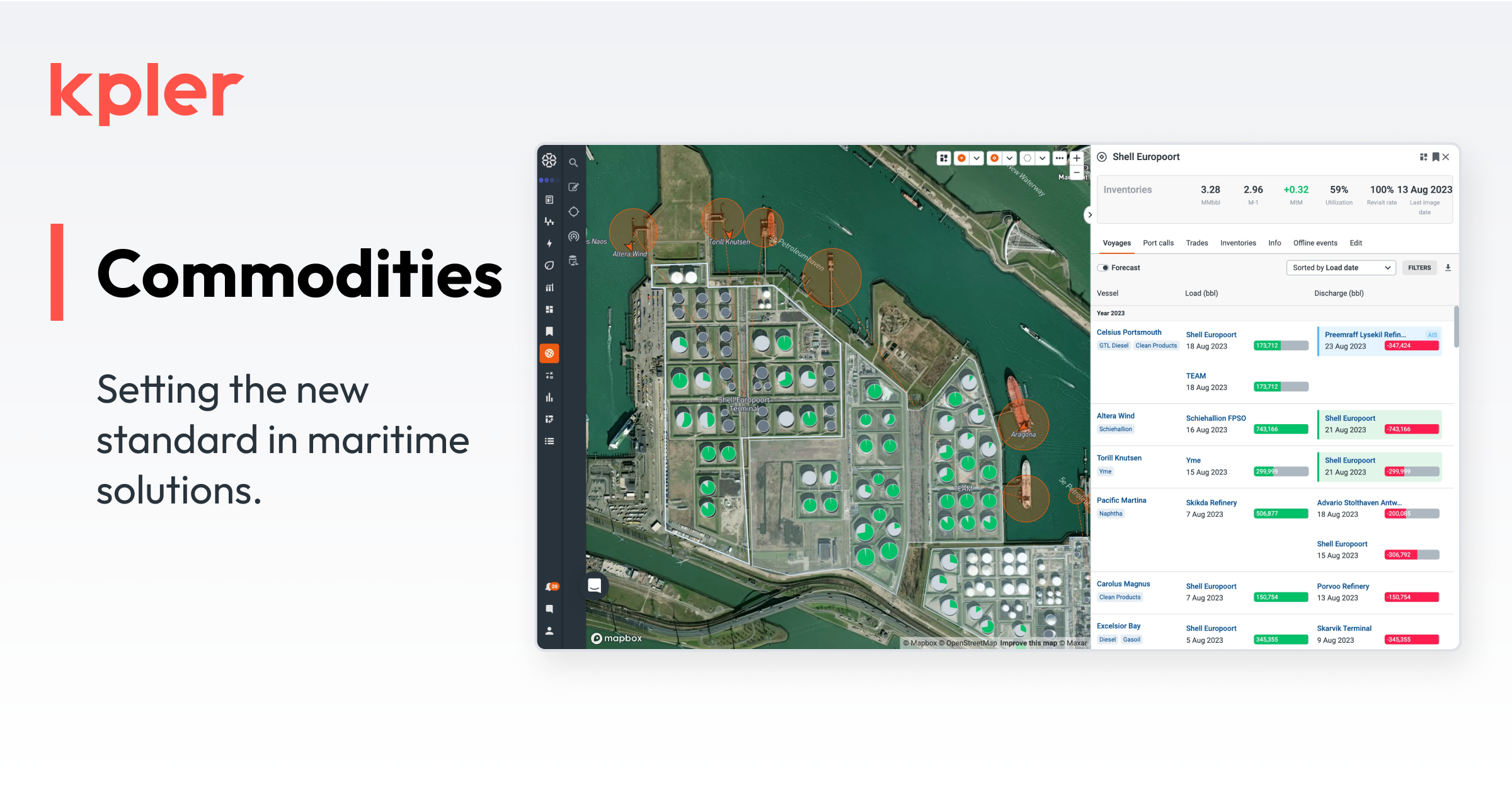The width and height of the screenshot is (1512, 794).
Task: Click the download icon next to FILTERS
Action: click(1447, 267)
